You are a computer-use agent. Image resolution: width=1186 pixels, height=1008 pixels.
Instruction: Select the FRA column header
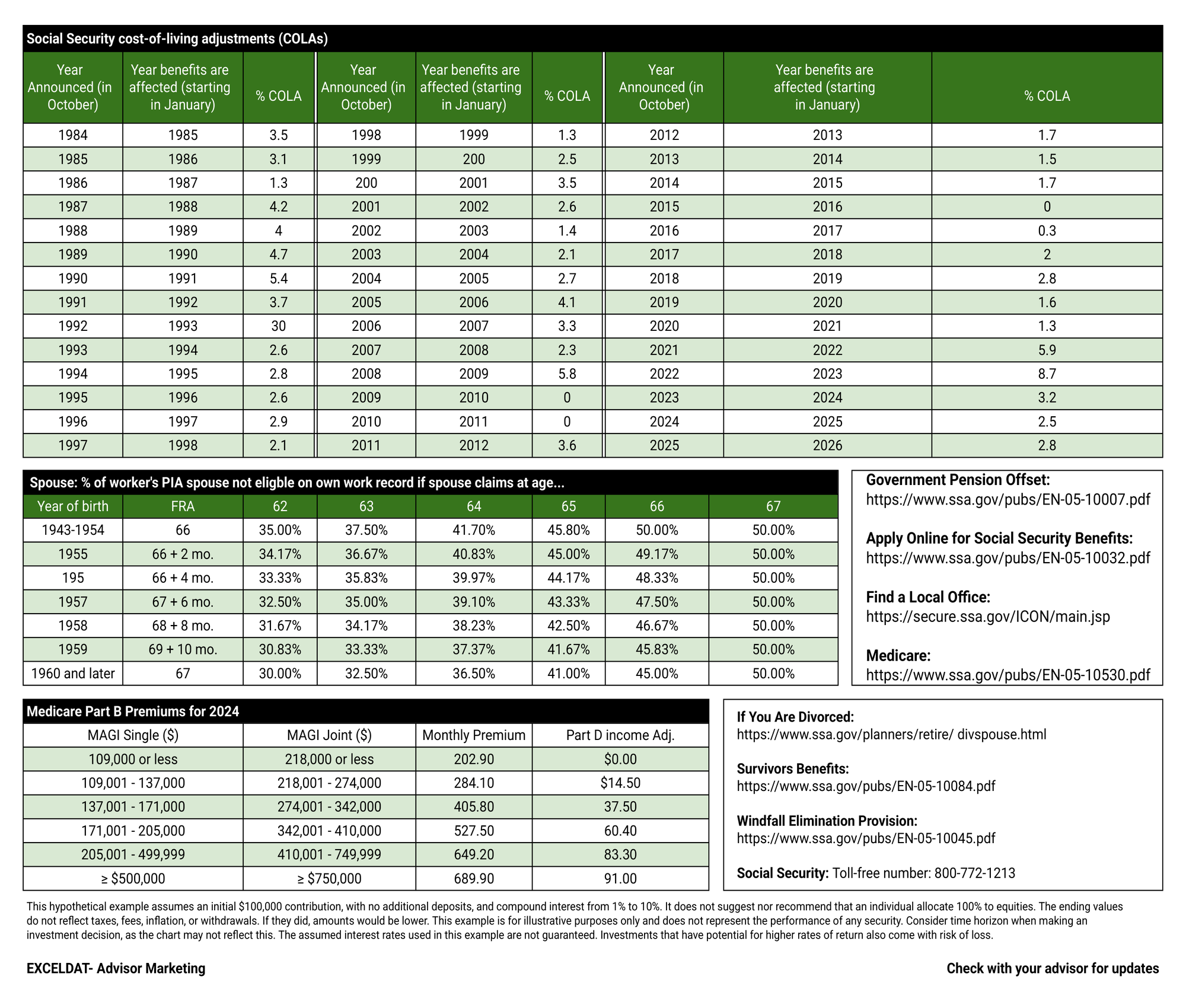coord(183,506)
